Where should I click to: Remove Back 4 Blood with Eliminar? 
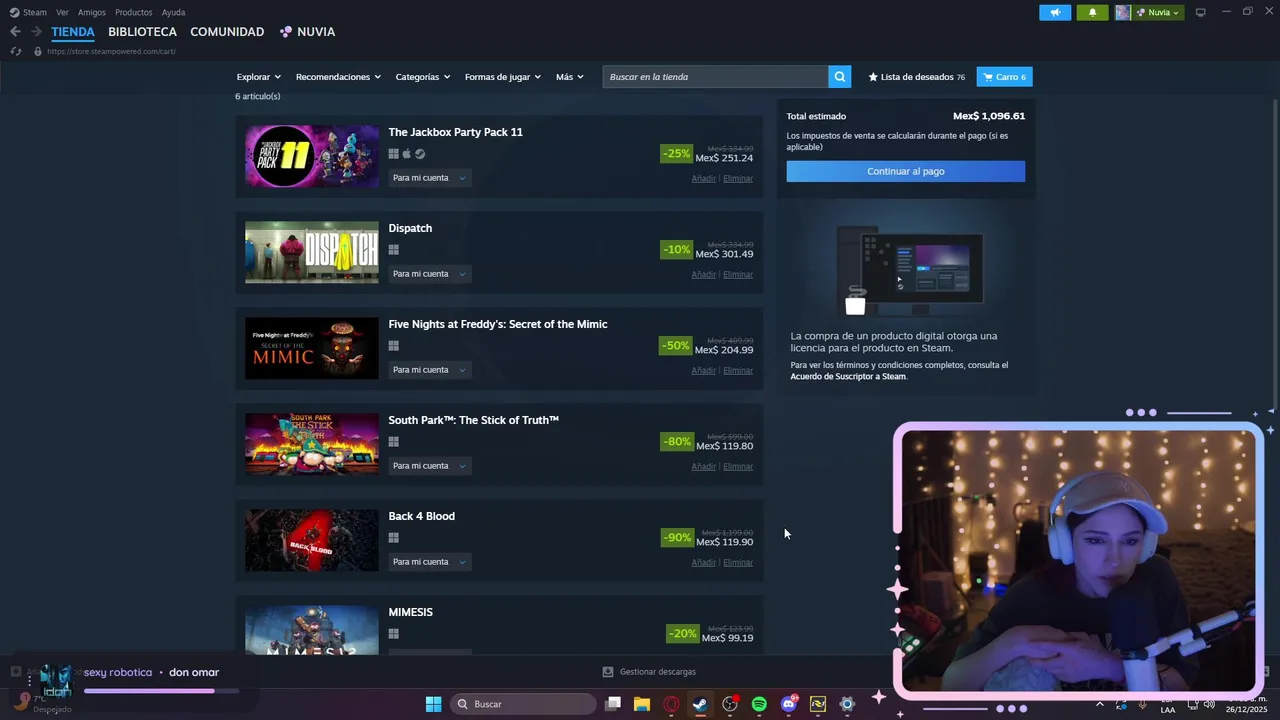tap(738, 562)
